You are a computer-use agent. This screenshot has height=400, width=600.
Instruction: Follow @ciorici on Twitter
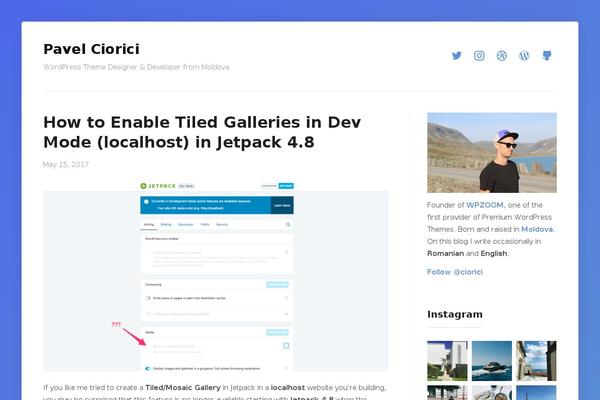(455, 272)
